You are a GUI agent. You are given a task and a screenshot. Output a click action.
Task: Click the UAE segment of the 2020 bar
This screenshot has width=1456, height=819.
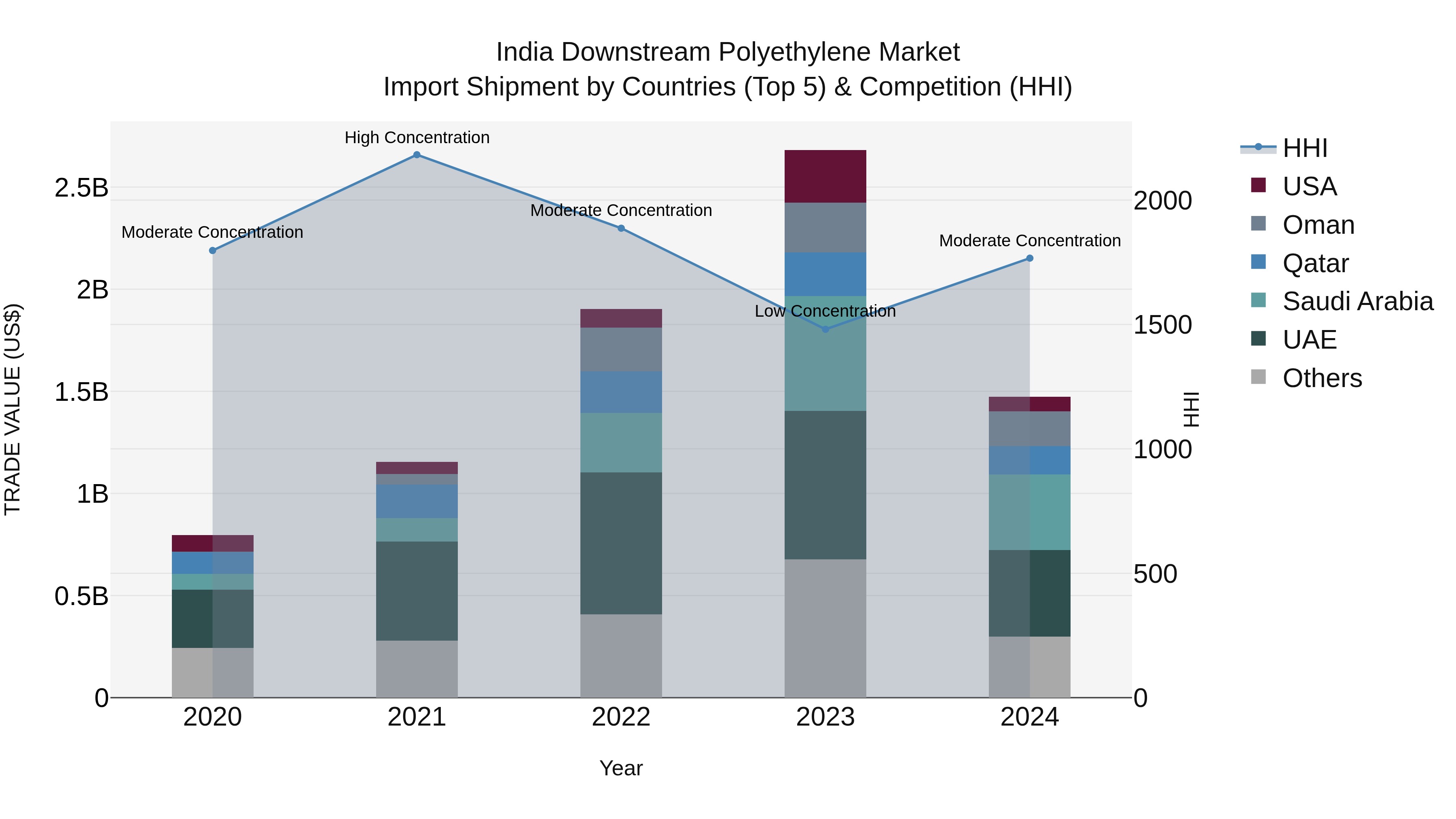pos(212,619)
